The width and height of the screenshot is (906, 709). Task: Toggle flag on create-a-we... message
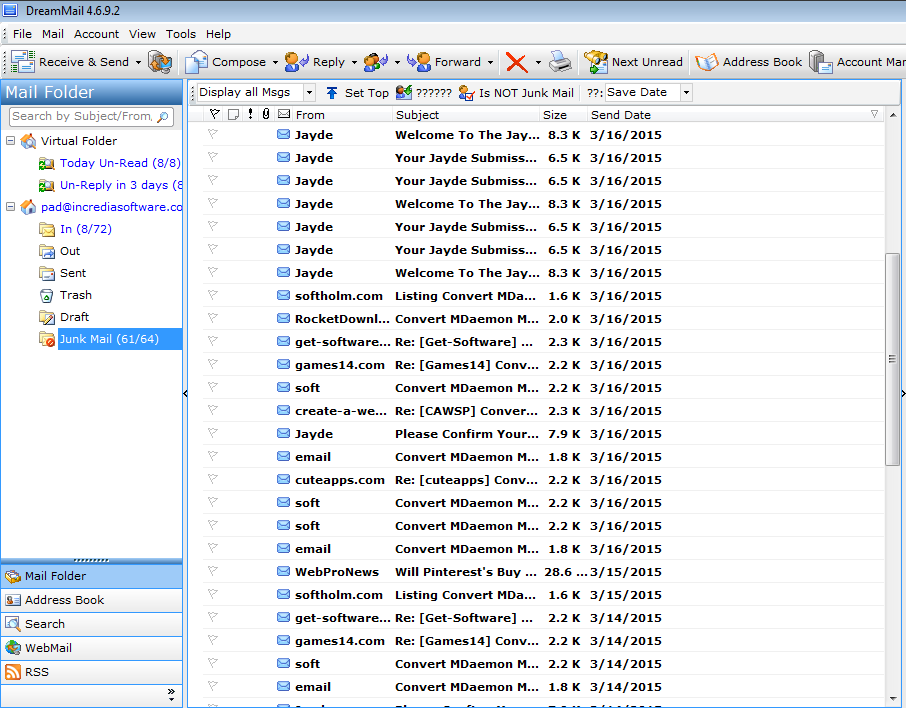213,410
